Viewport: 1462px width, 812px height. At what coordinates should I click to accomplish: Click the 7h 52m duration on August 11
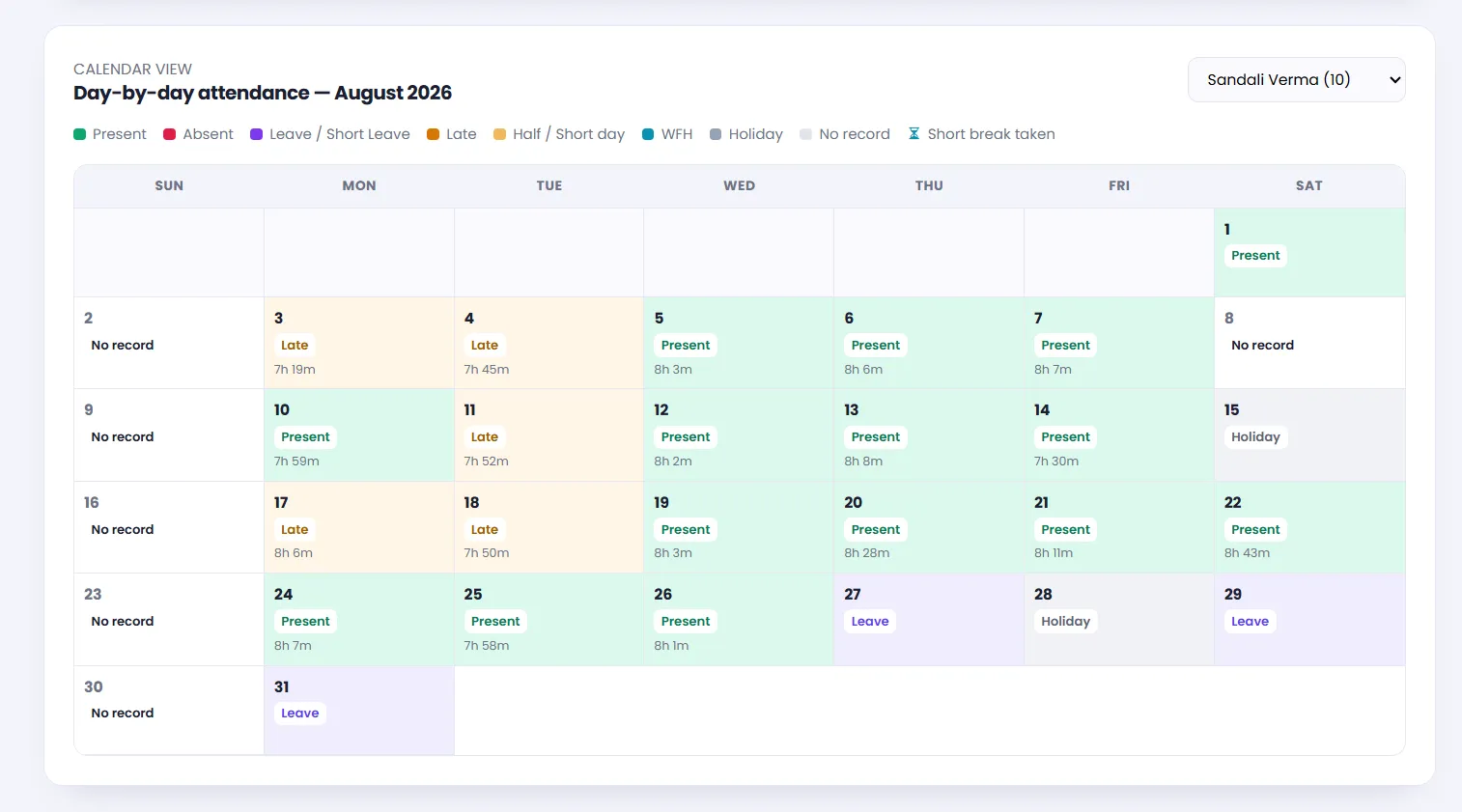coord(486,462)
